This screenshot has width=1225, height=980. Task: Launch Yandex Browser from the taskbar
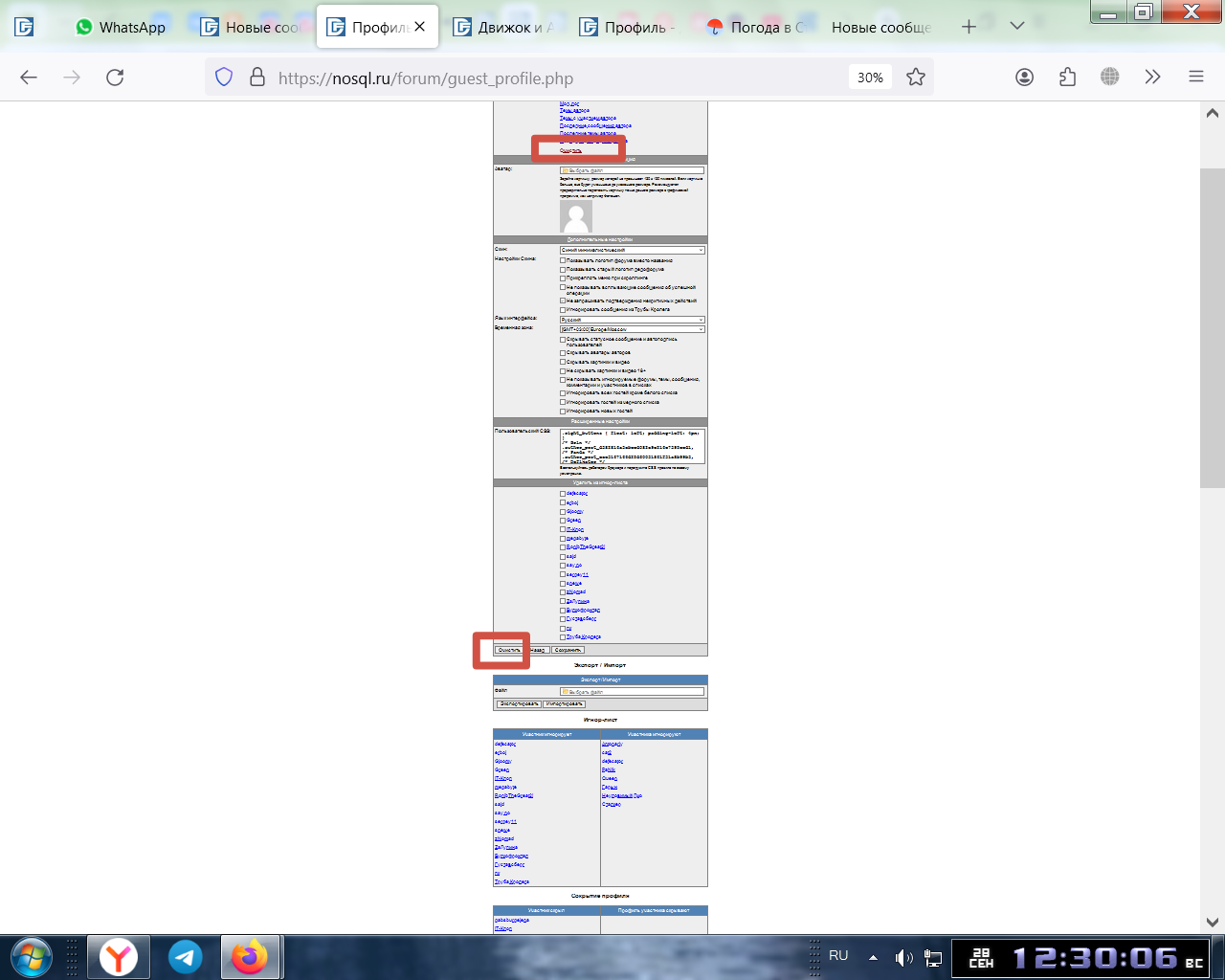pyautogui.click(x=119, y=957)
